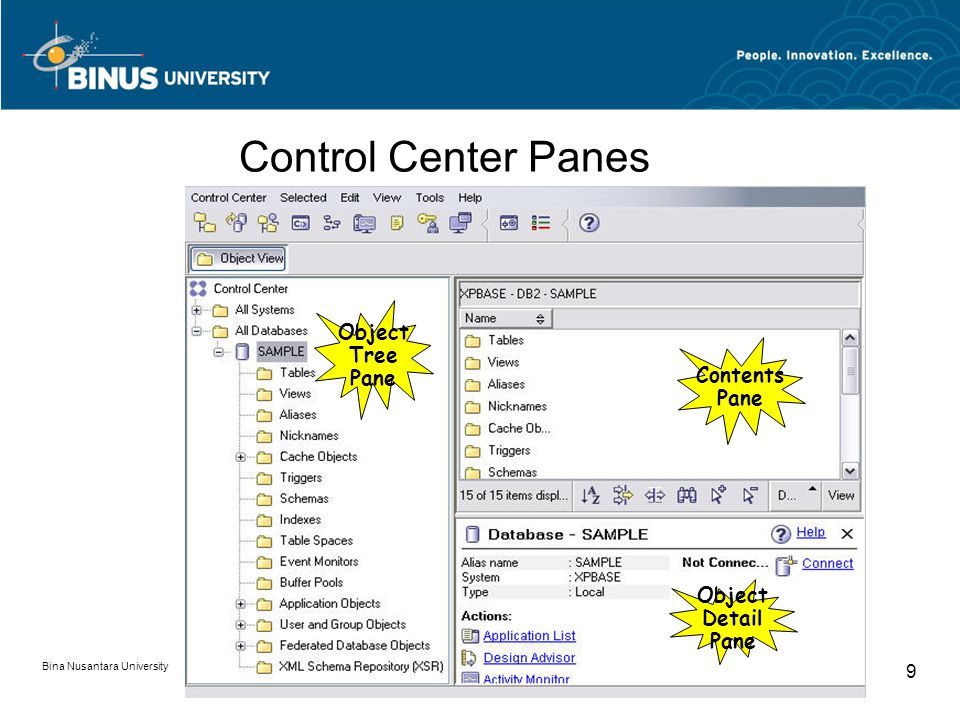Click the Name column sort arrows
The width and height of the screenshot is (960, 720).
(540, 318)
